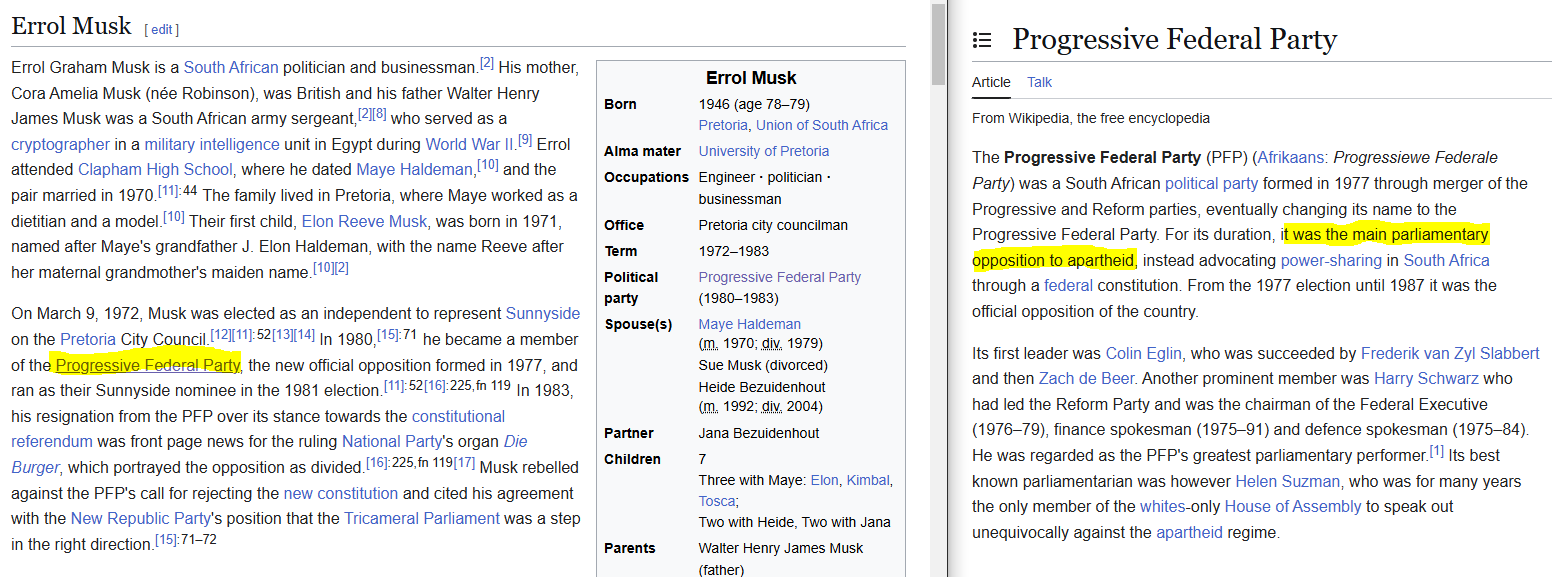Click the Kimbal link under Children

tap(867, 480)
